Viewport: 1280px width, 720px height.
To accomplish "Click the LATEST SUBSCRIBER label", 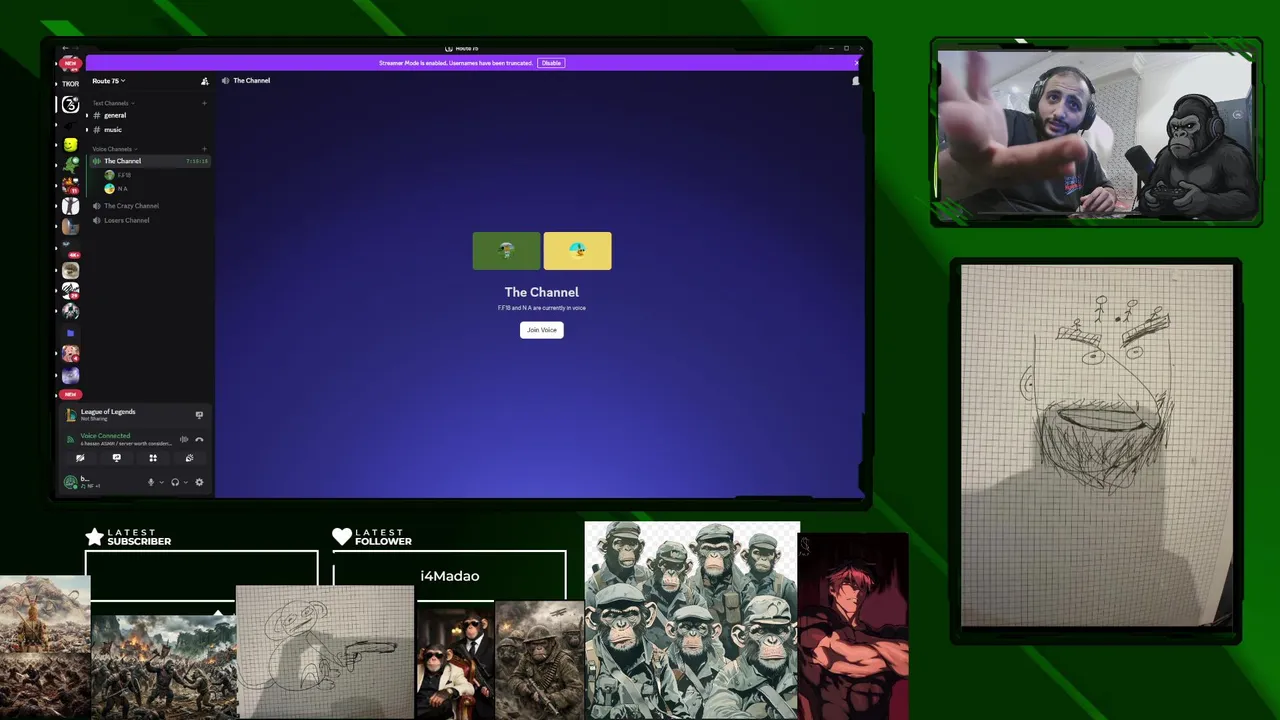I will [139, 537].
